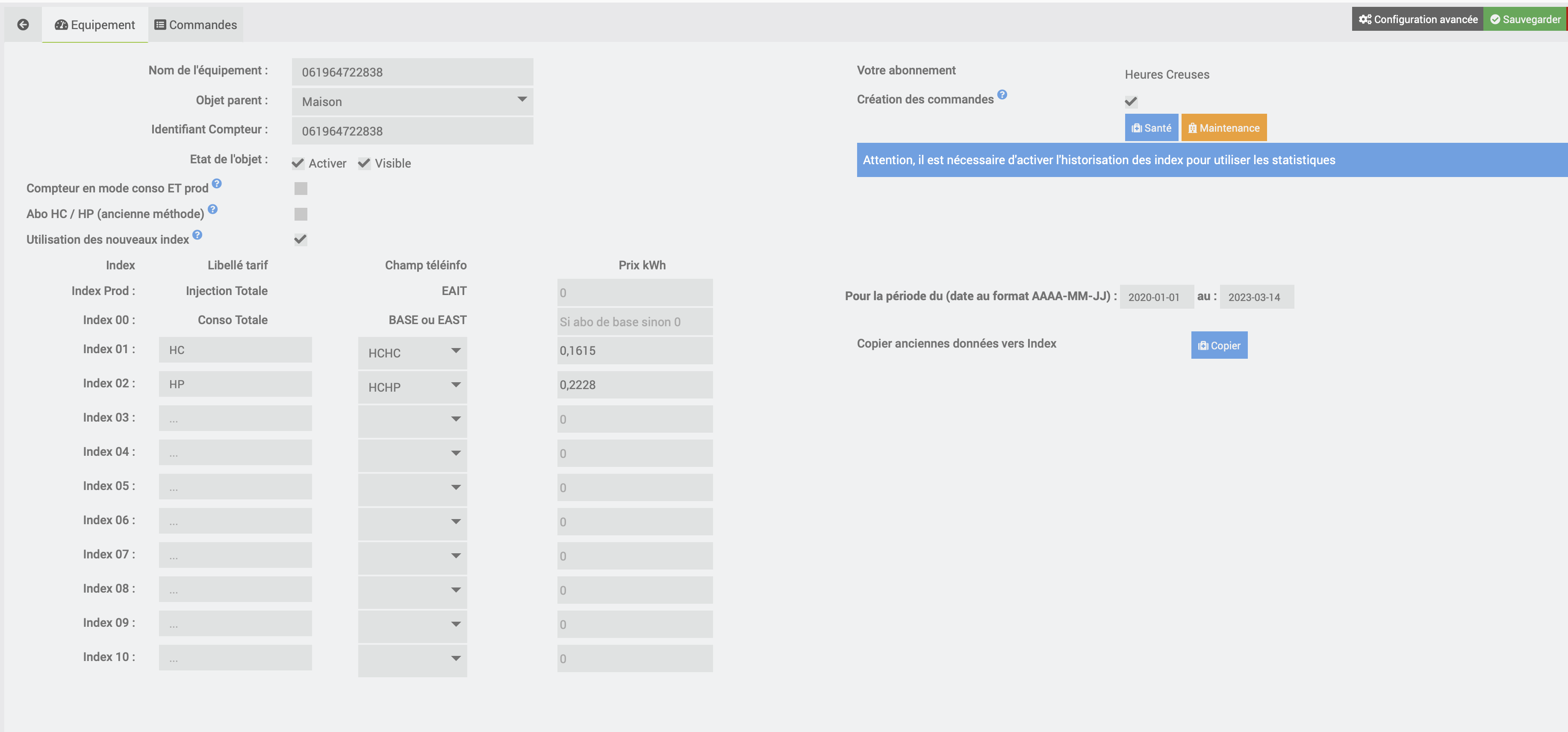This screenshot has width=1568, height=732.
Task: Open the Objet parent Maison dropdown
Action: point(412,102)
